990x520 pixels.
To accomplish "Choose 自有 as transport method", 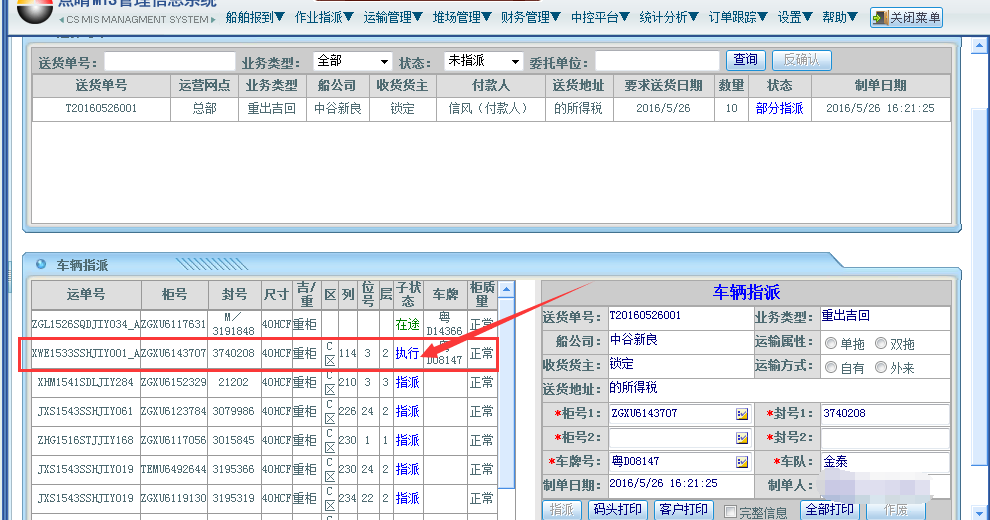I will click(831, 367).
